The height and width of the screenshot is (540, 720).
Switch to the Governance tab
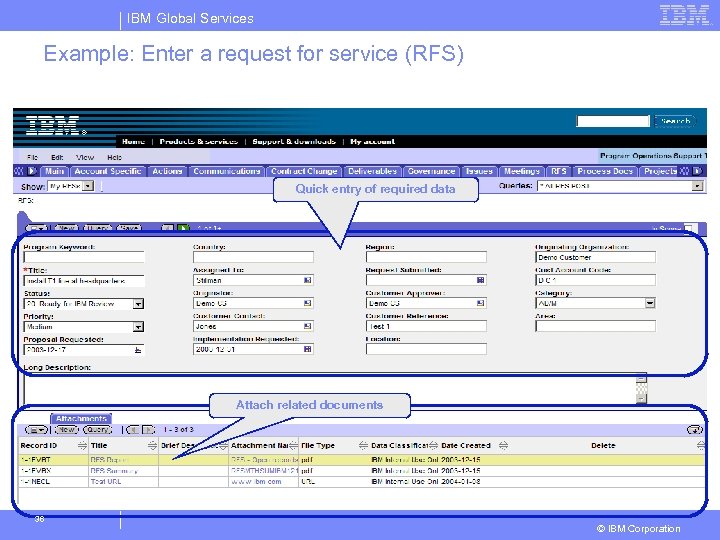(431, 171)
